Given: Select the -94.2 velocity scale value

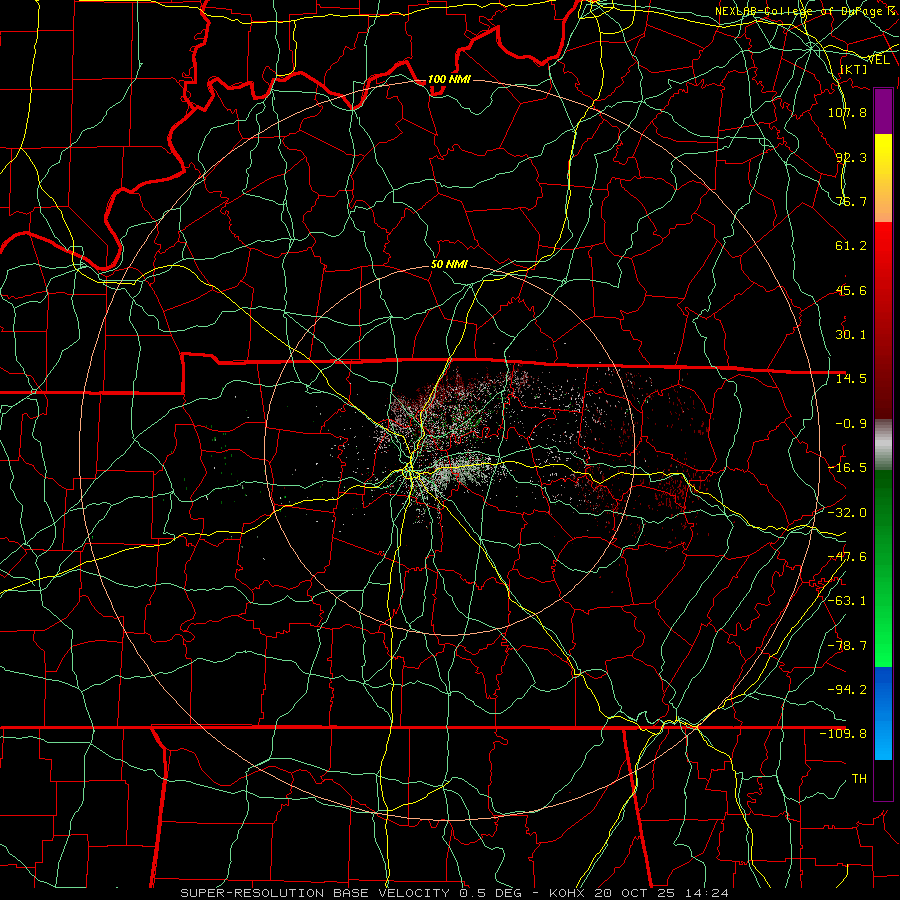Looking at the screenshot, I should (847, 689).
